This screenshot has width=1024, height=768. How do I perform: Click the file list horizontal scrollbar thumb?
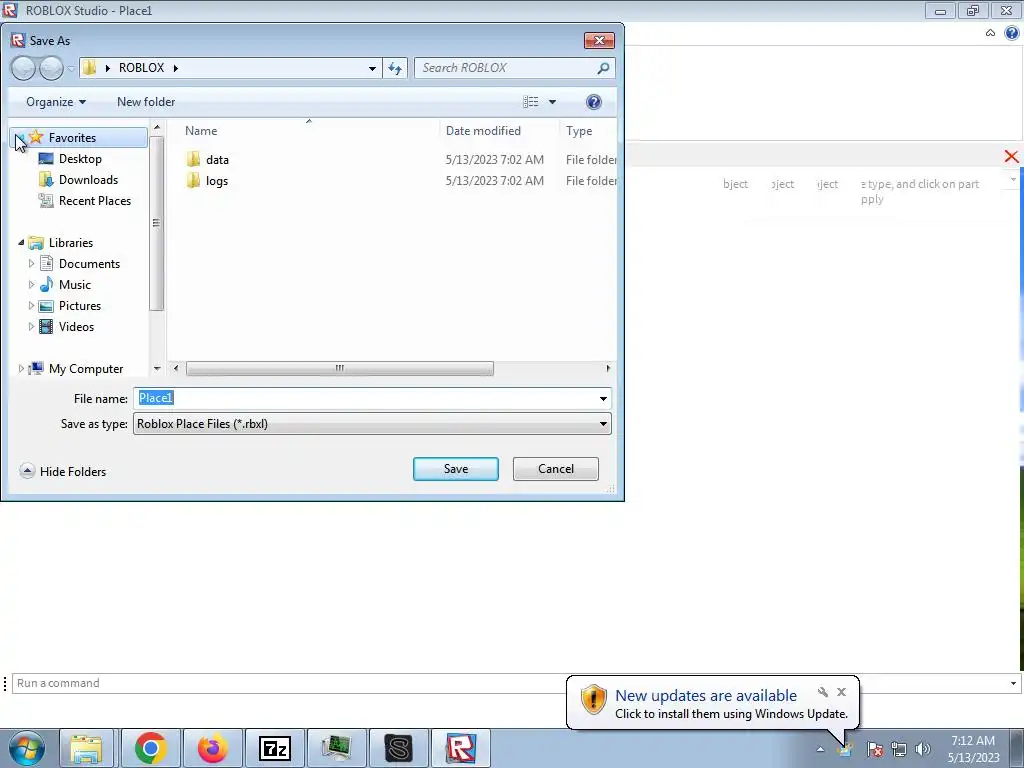click(x=340, y=368)
